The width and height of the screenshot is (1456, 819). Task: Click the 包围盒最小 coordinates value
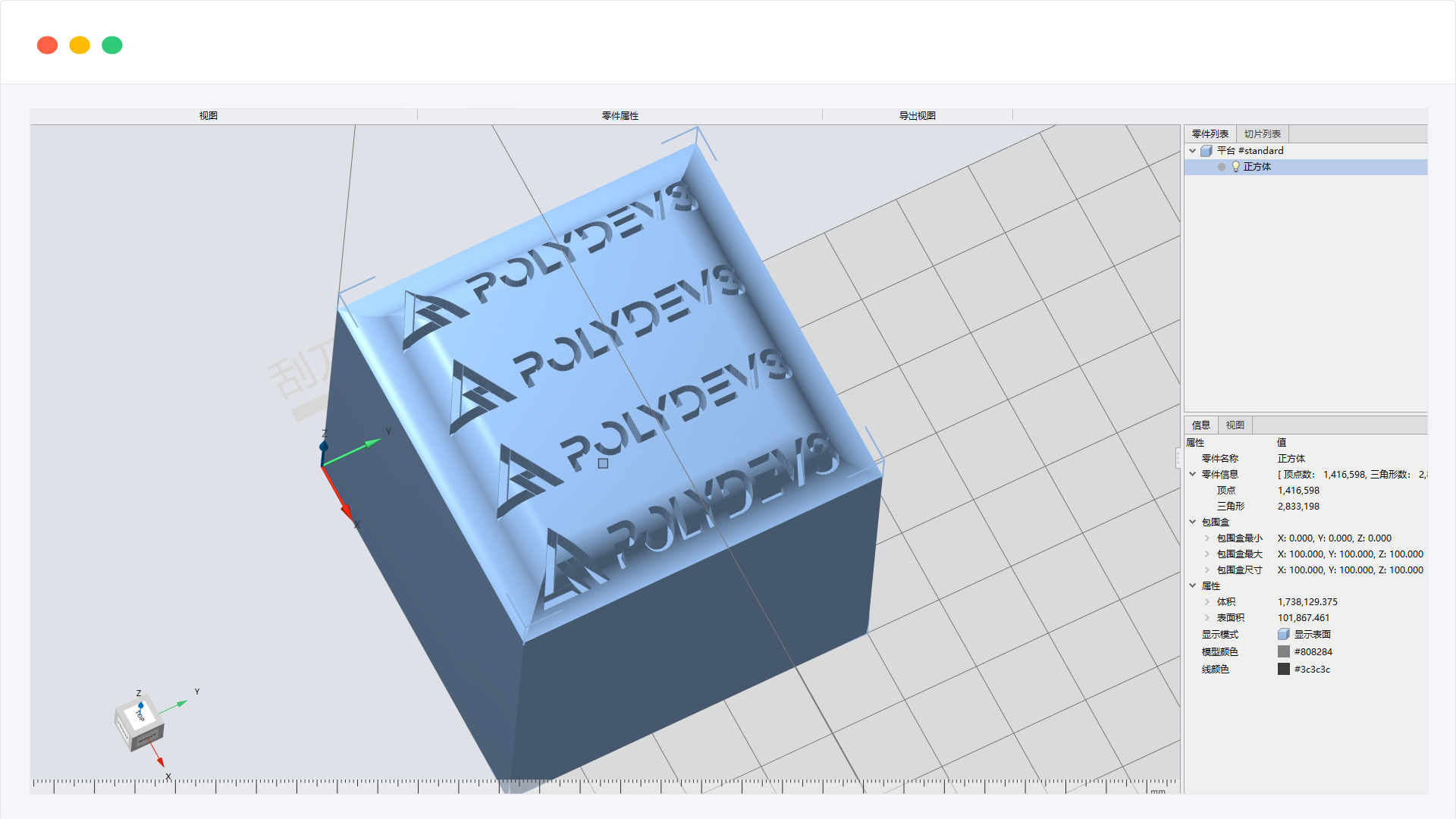[1335, 538]
